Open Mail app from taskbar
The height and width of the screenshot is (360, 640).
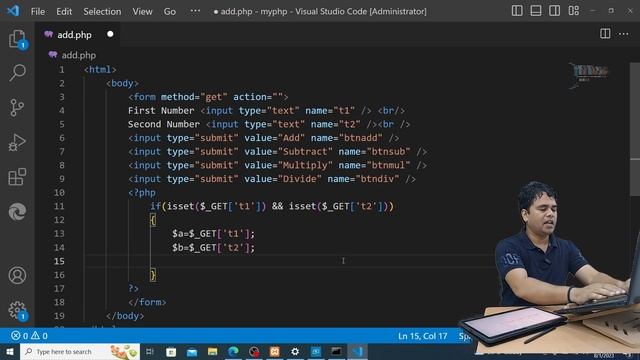click(x=192, y=351)
